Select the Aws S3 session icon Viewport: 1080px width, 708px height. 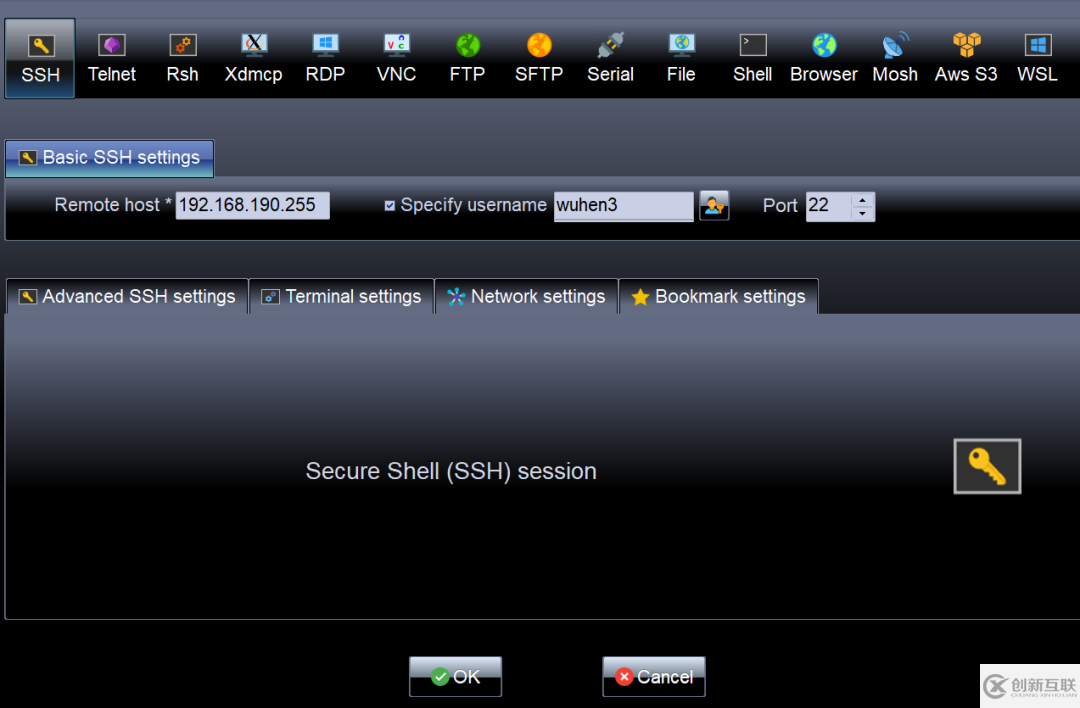coord(966,59)
